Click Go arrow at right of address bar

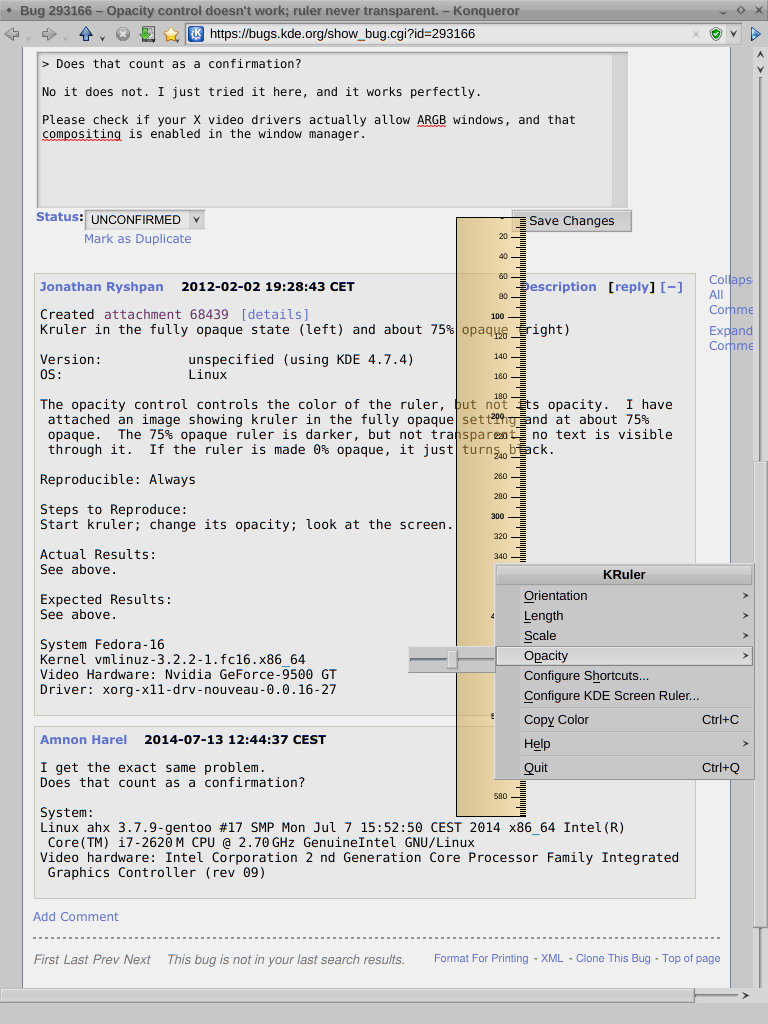pyautogui.click(x=756, y=34)
